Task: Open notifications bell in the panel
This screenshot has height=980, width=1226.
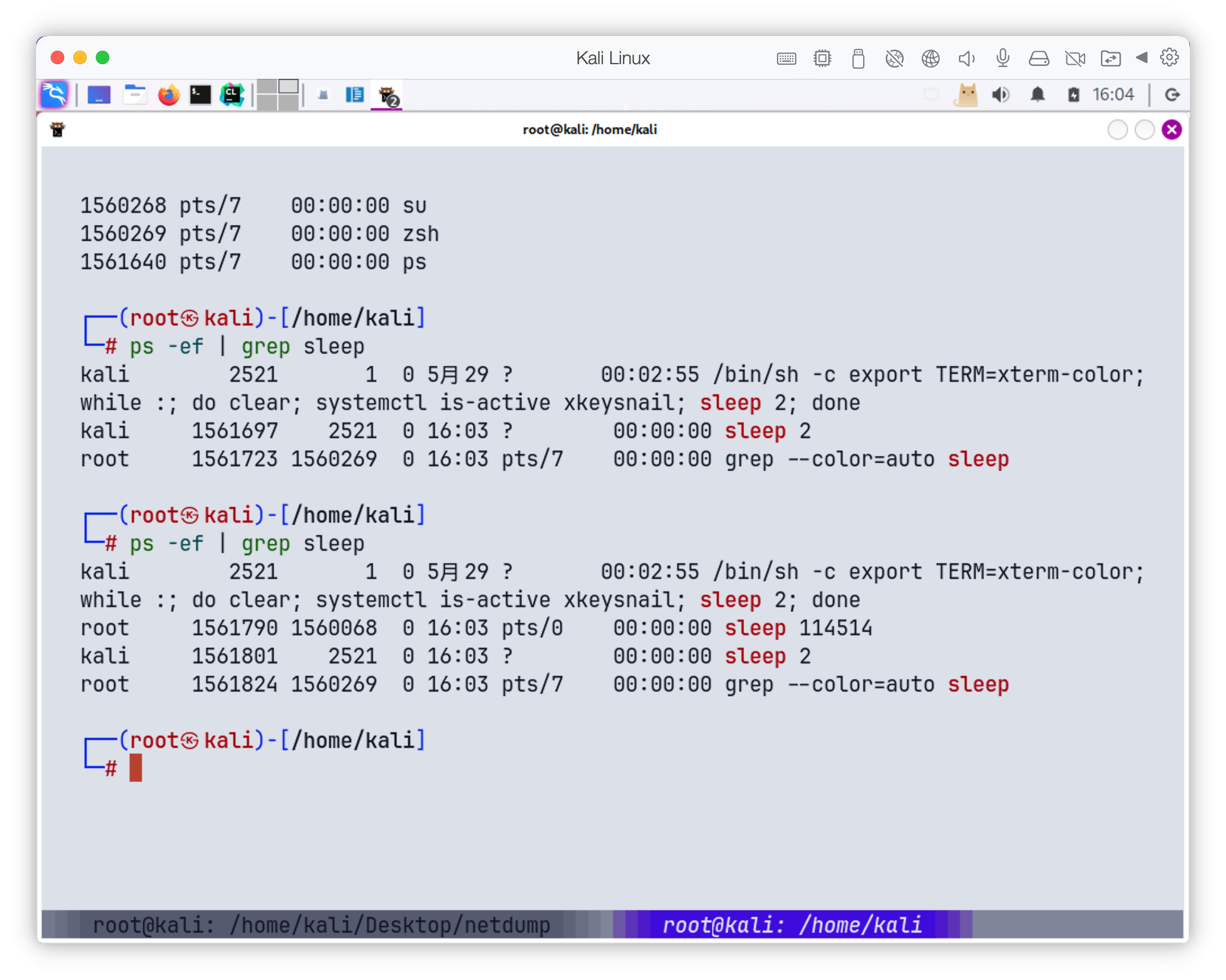Action: pos(1038,95)
